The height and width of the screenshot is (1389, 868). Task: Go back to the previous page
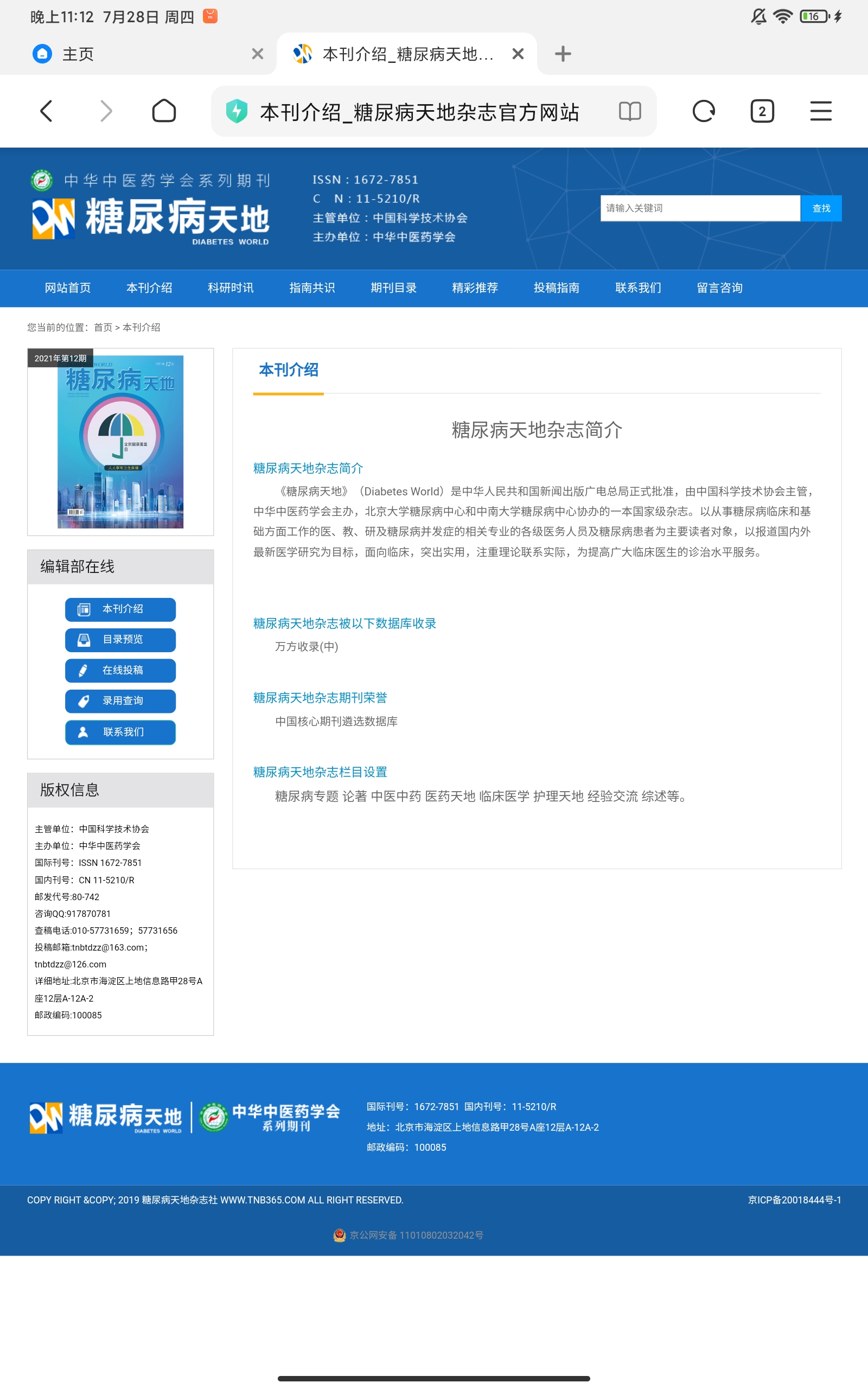(x=47, y=111)
